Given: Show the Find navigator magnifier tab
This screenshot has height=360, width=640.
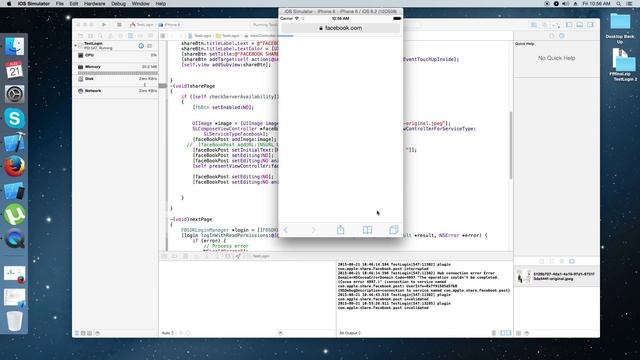Looking at the screenshot, I should [100, 36].
